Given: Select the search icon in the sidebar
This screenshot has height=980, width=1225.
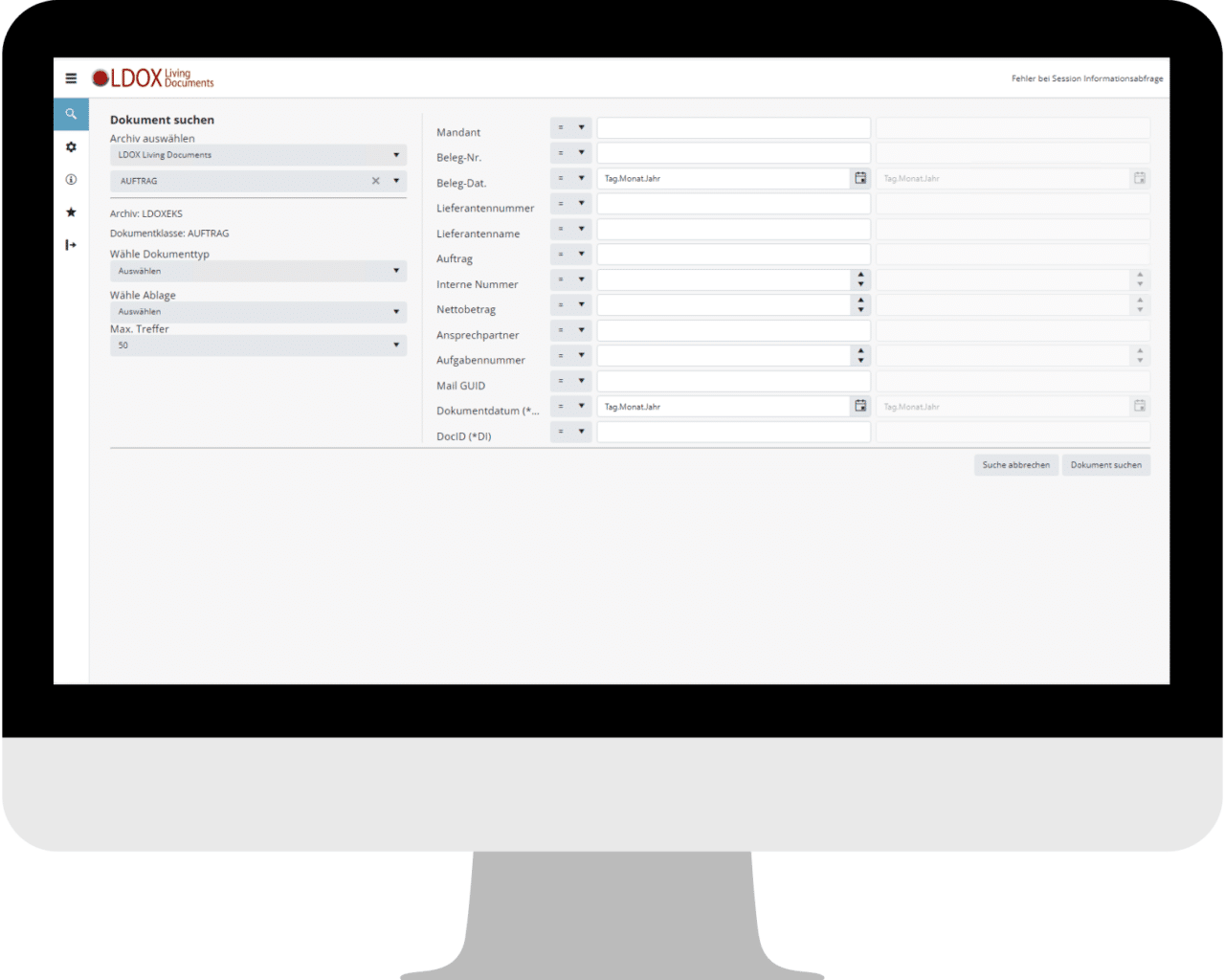Looking at the screenshot, I should [x=70, y=114].
